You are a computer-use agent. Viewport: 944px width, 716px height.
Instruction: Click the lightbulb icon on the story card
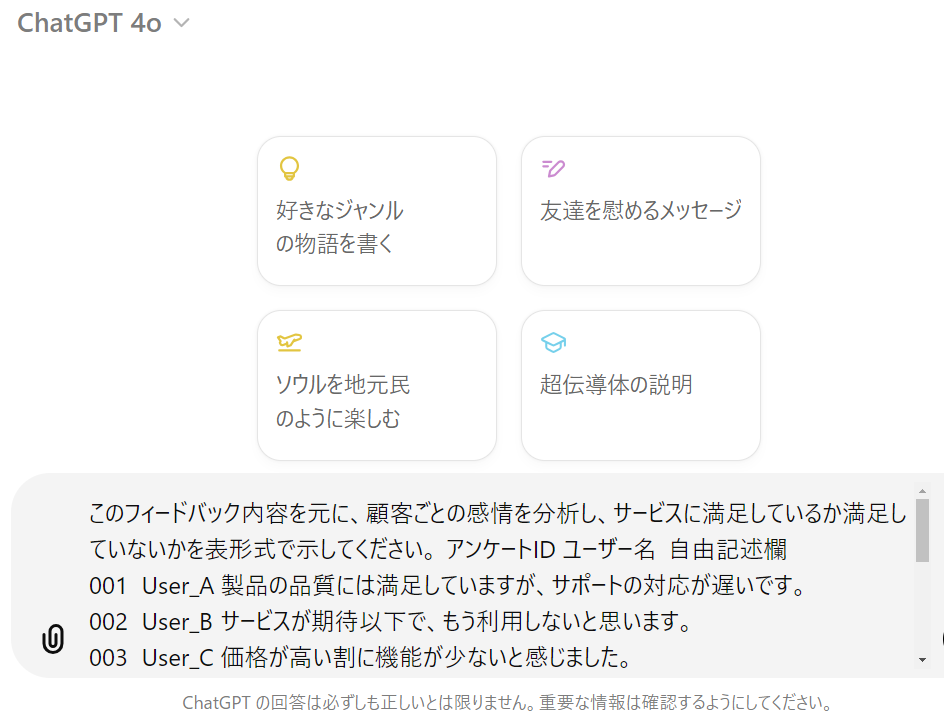click(x=289, y=168)
